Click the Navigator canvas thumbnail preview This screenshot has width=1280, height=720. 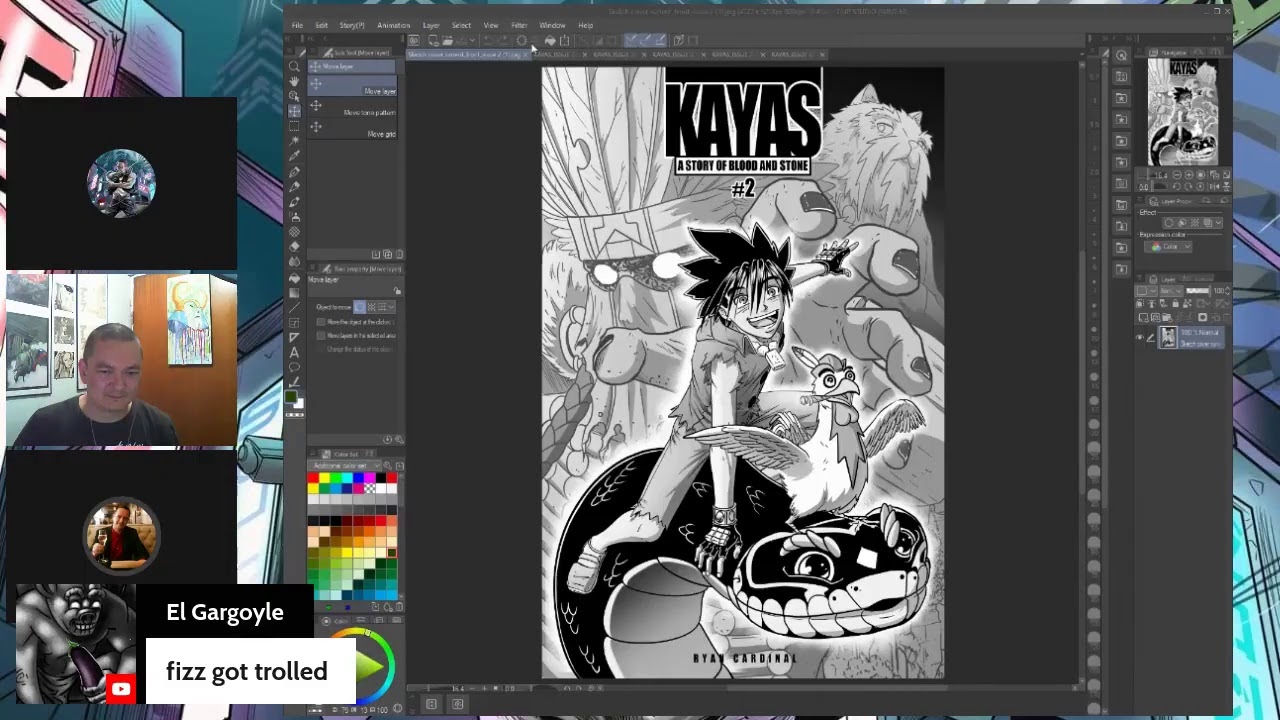click(x=1182, y=112)
